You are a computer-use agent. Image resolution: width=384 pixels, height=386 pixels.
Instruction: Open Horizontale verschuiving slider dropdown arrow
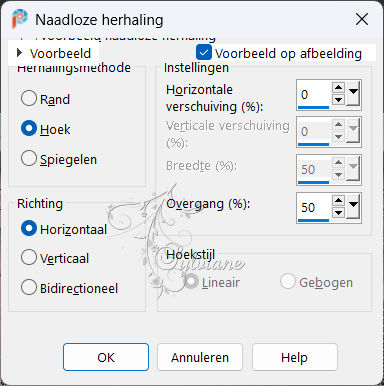click(353, 94)
